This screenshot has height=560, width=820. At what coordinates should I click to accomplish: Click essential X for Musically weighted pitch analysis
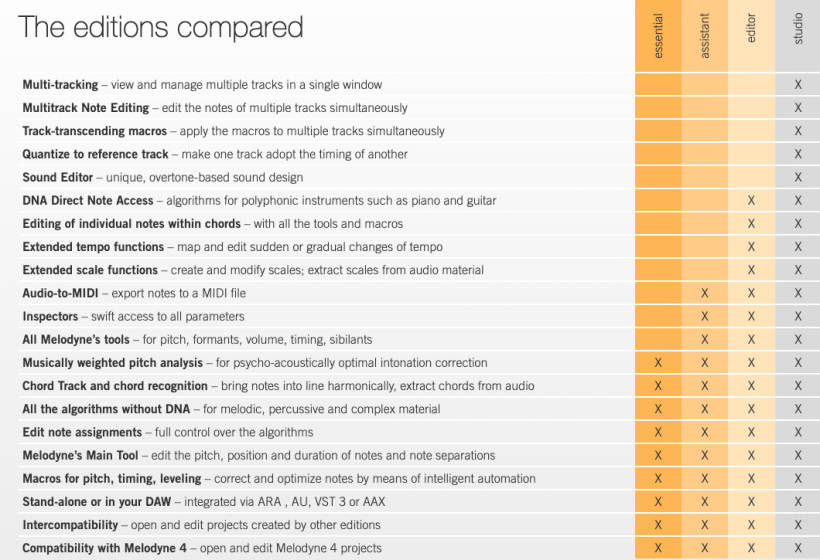658,362
